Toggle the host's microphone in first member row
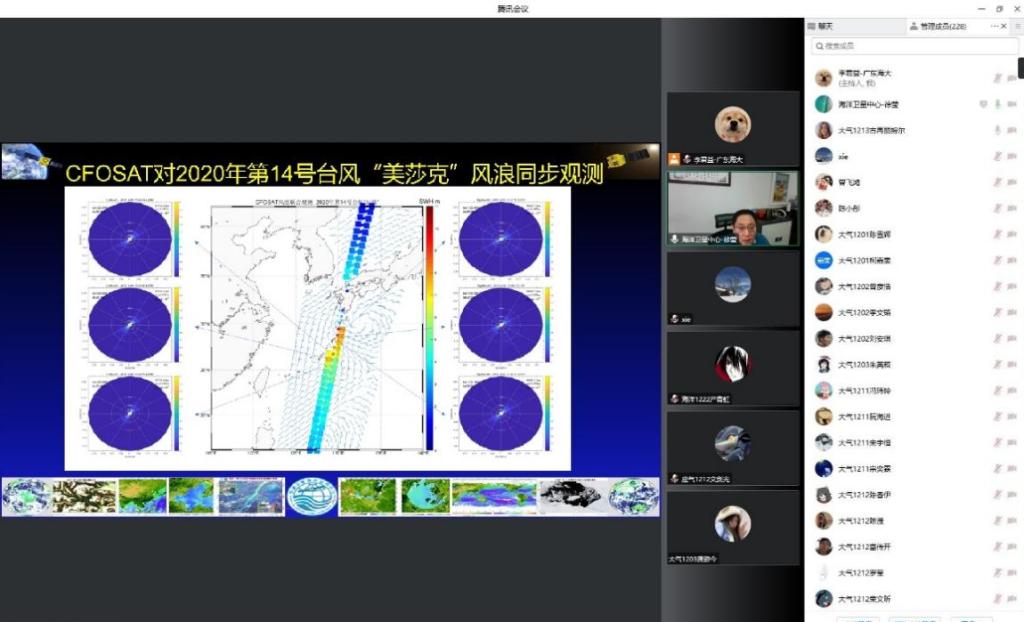 point(997,78)
